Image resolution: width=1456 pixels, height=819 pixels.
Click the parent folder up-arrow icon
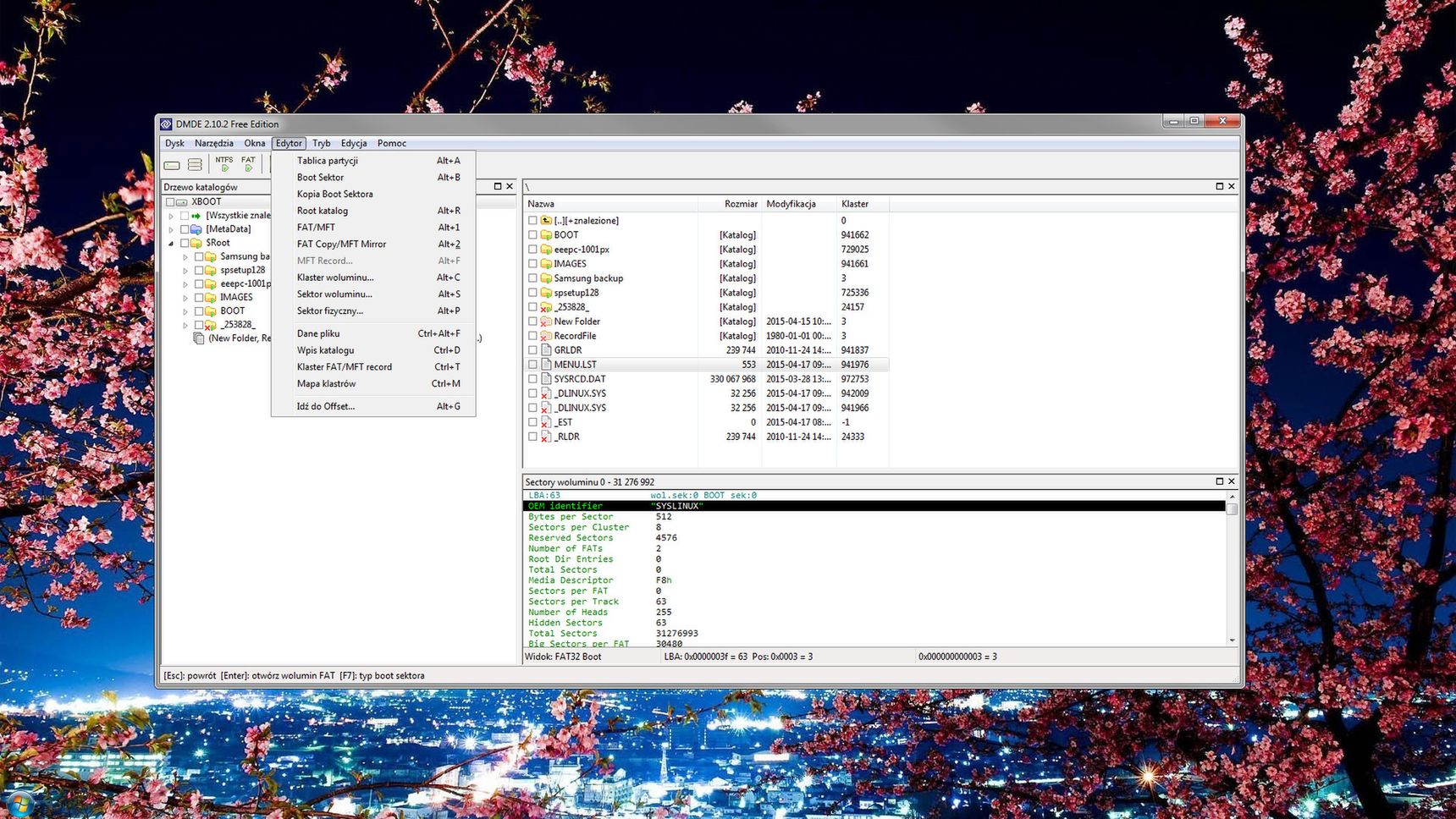(546, 221)
